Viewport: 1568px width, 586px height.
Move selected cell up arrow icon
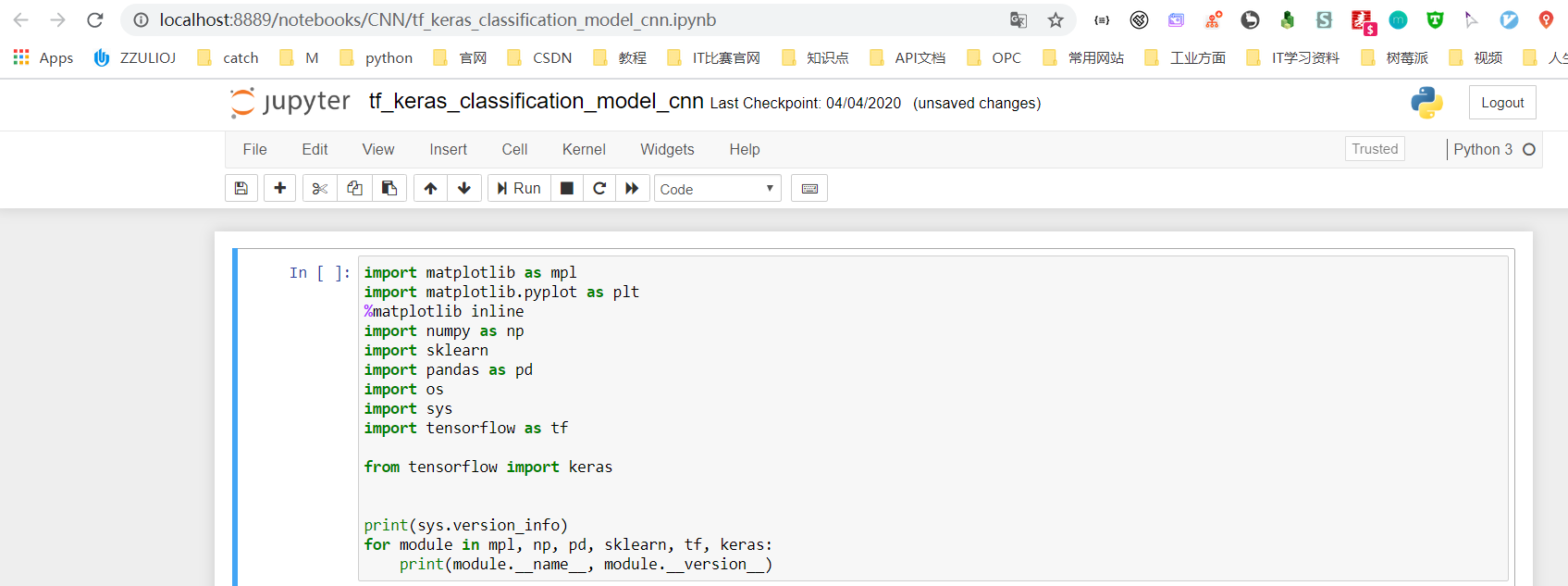430,188
